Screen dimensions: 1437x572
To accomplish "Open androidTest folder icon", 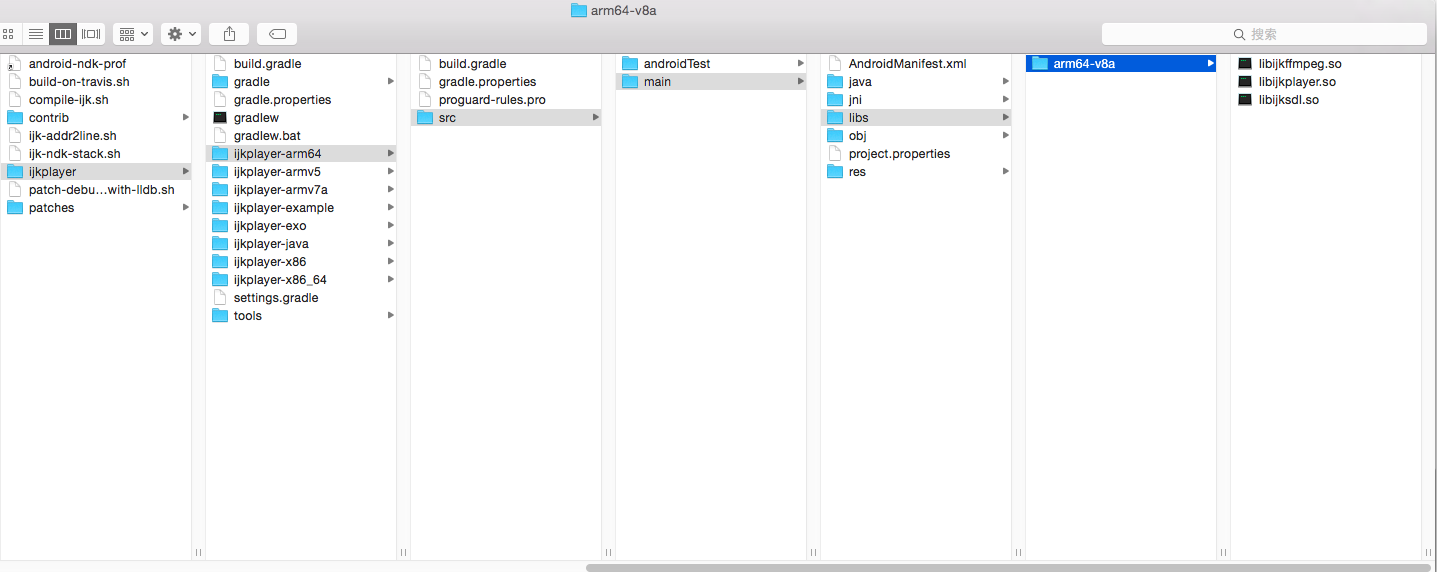I will (630, 64).
